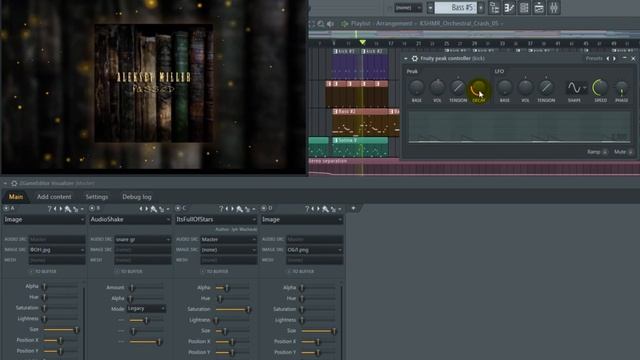
Task: Click the wrench icon on layer D header
Action: (x=325, y=209)
